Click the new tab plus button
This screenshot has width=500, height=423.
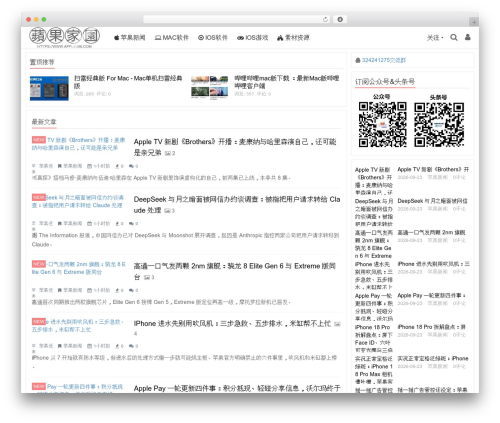tap(473, 22)
